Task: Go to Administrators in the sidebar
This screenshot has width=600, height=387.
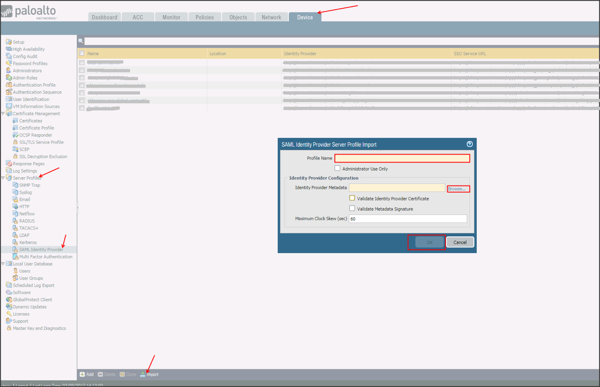Action: pos(27,71)
